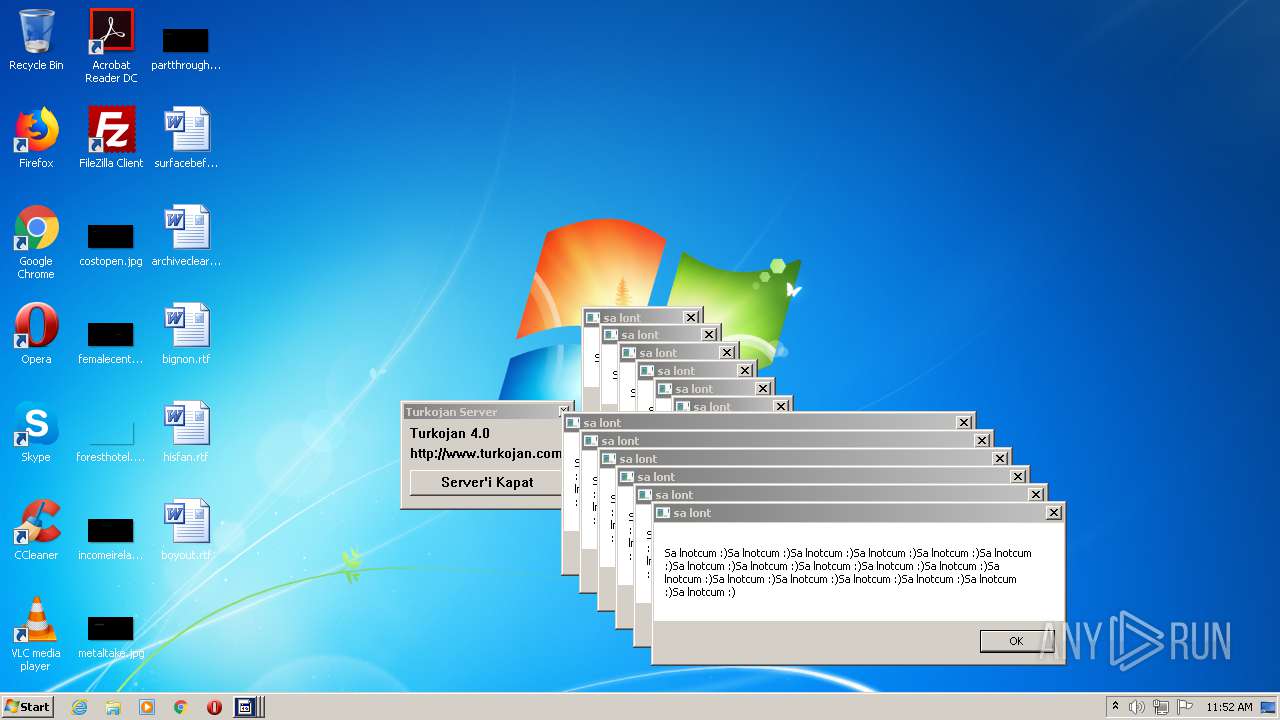Viewport: 1280px width, 720px height.
Task: Open the Recycle Bin desktop icon
Action: pos(36,41)
